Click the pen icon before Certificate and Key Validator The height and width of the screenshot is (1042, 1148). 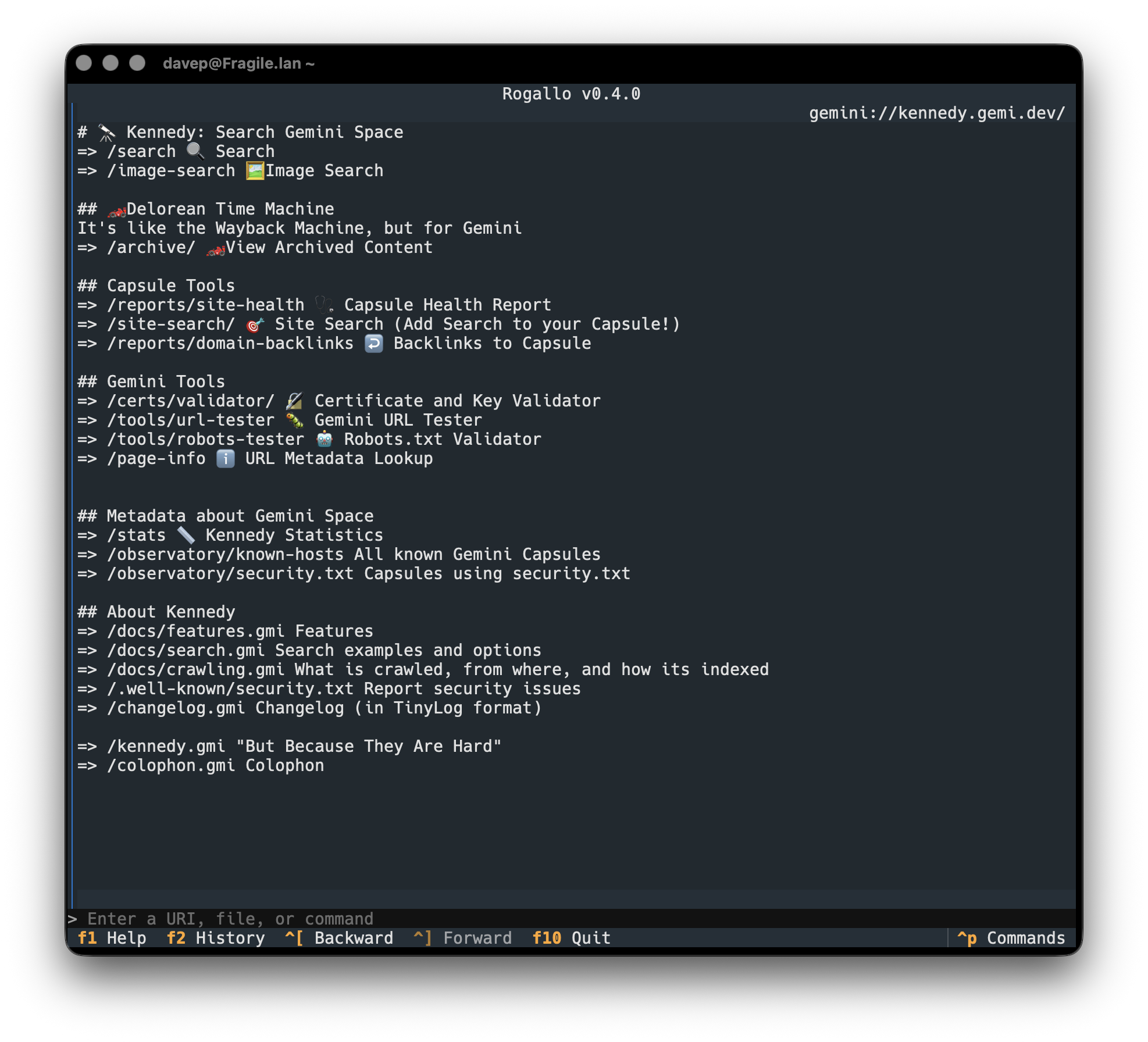point(294,401)
